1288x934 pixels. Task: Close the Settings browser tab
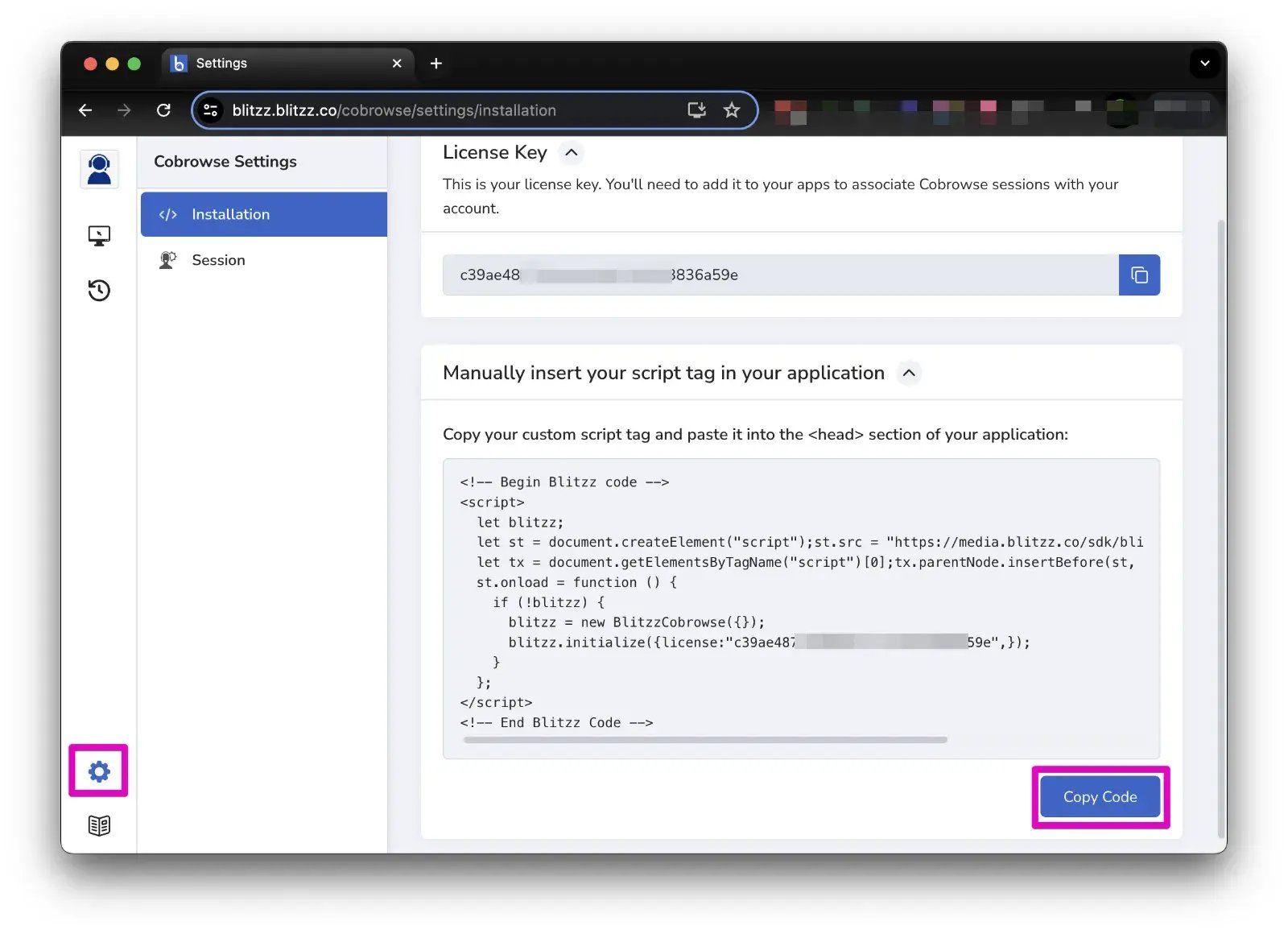coord(397,64)
